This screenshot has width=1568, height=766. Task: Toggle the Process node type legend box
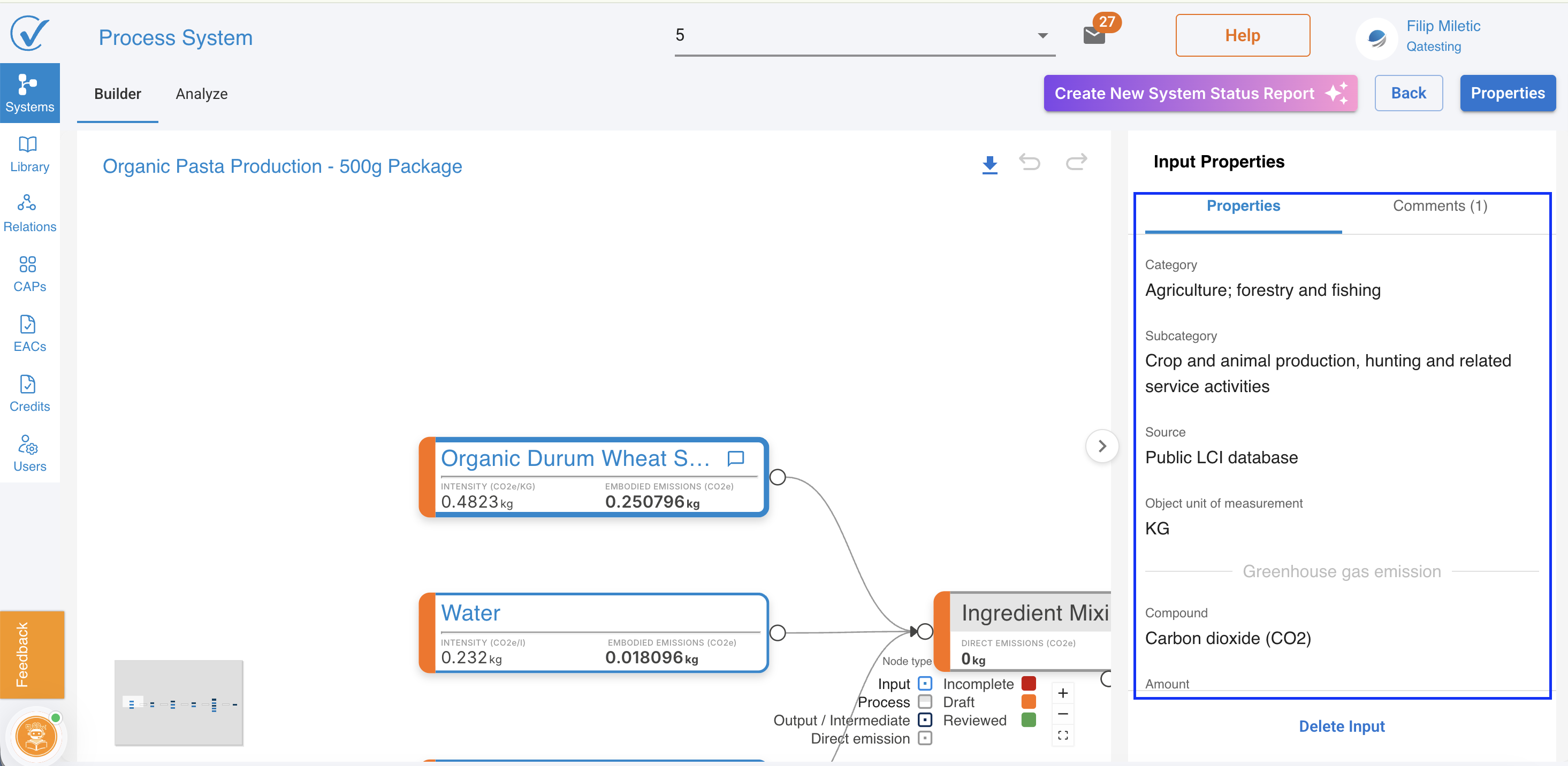925,702
